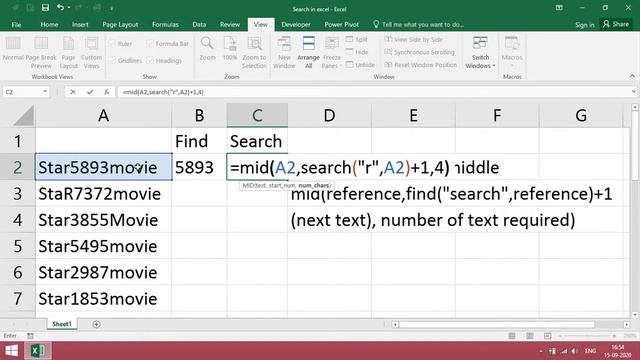Click the Excel taskbar icon
Image resolution: width=640 pixels, height=360 pixels.
pyautogui.click(x=38, y=351)
